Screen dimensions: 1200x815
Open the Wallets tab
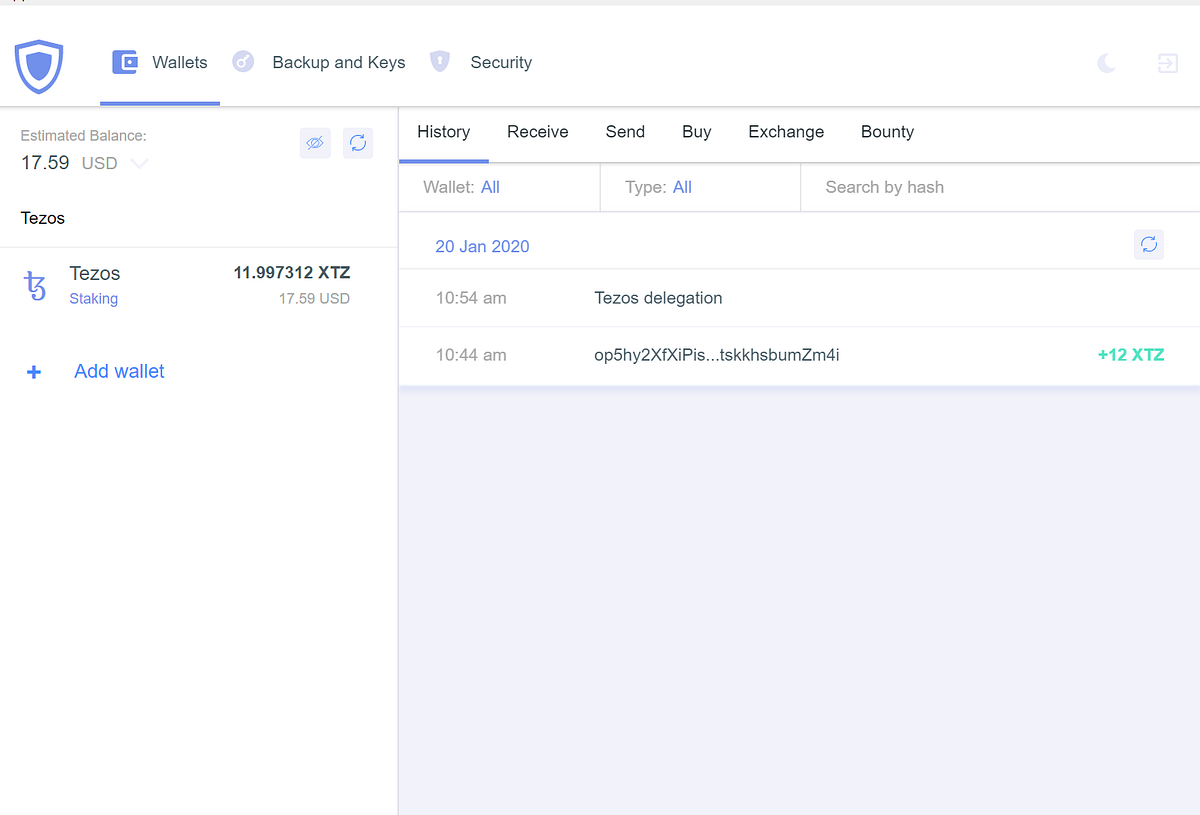(160, 62)
